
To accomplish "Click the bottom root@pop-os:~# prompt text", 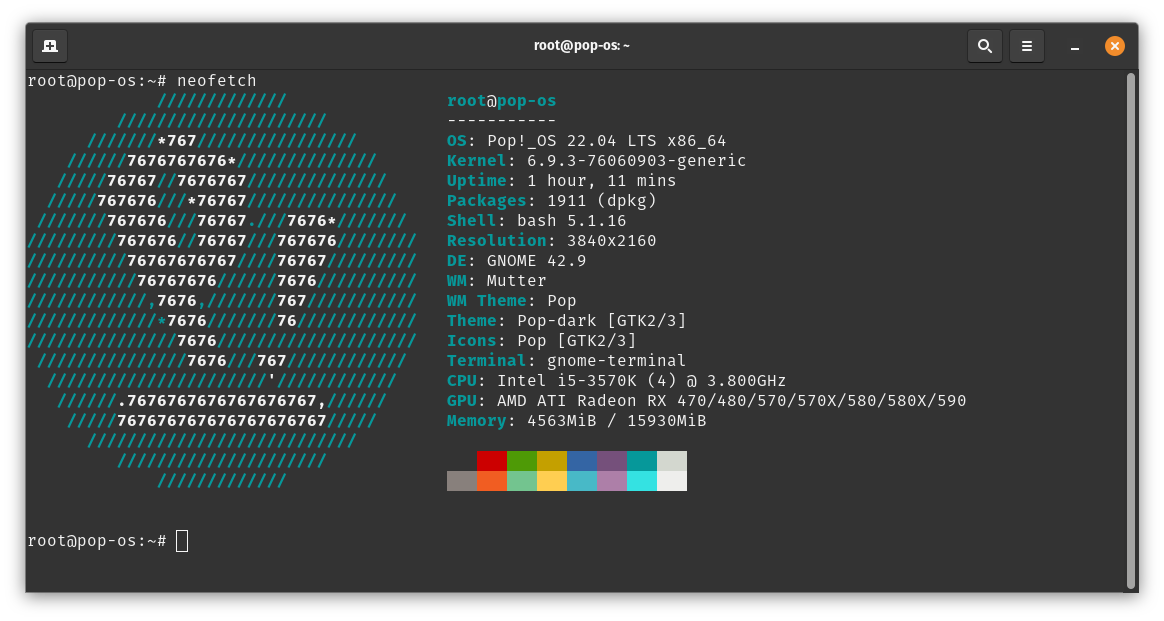I will 97,541.
